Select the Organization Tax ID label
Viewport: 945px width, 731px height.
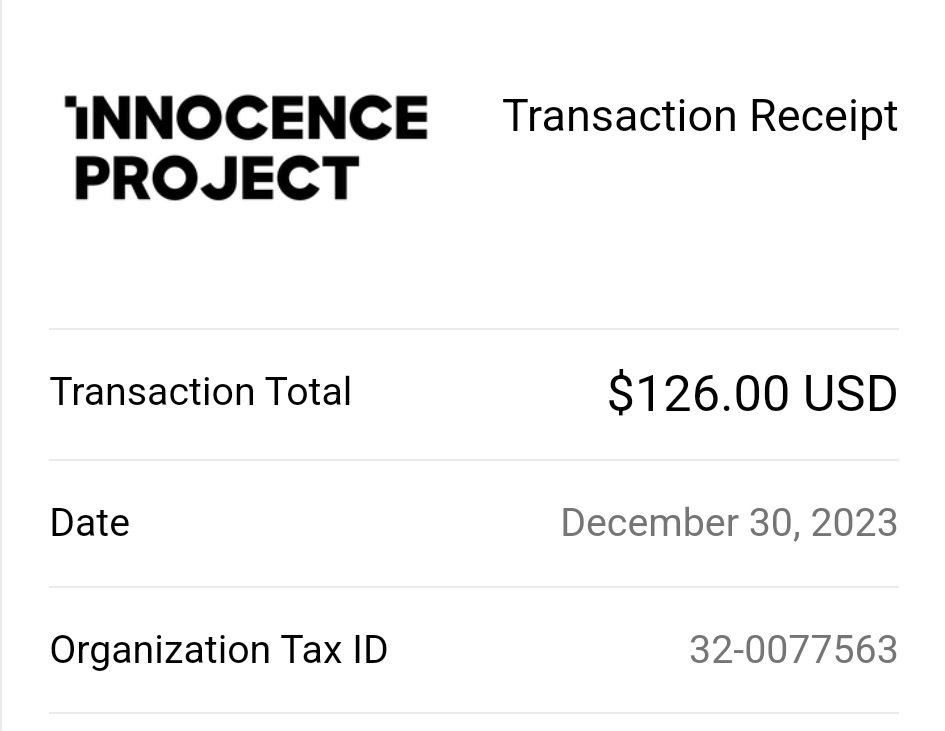pos(218,650)
